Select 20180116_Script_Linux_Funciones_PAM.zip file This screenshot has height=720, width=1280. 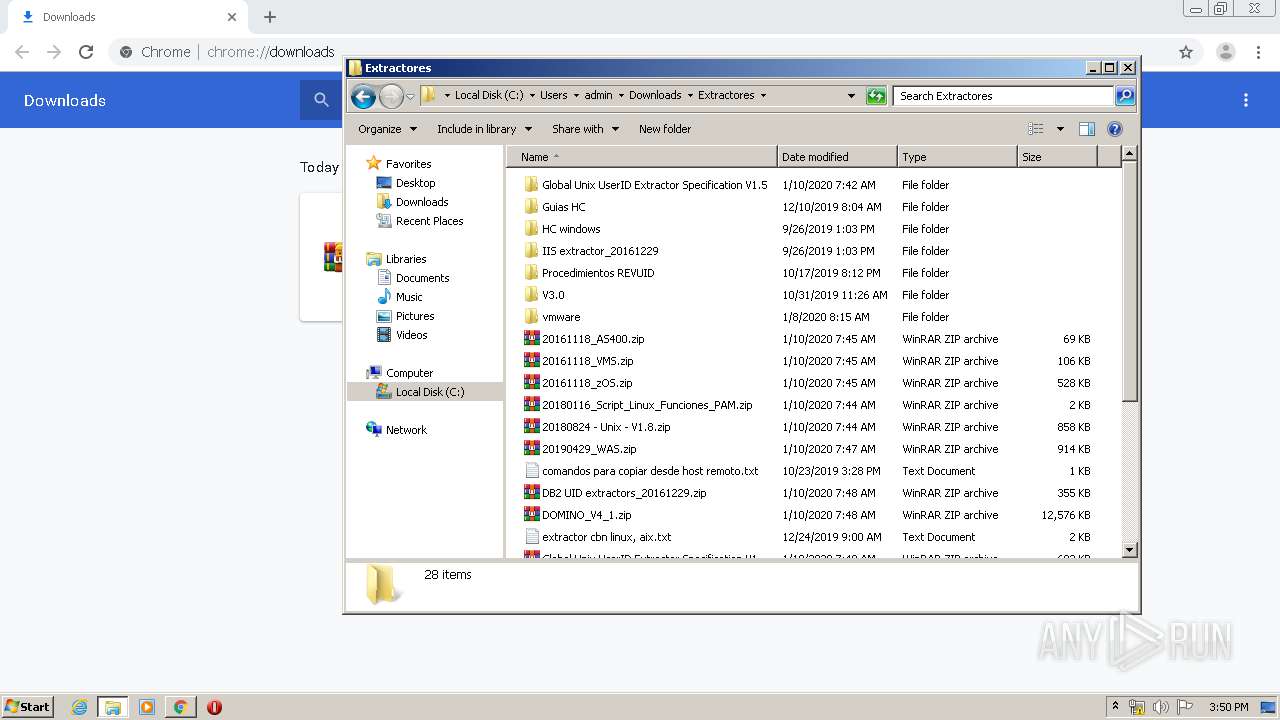[647, 405]
